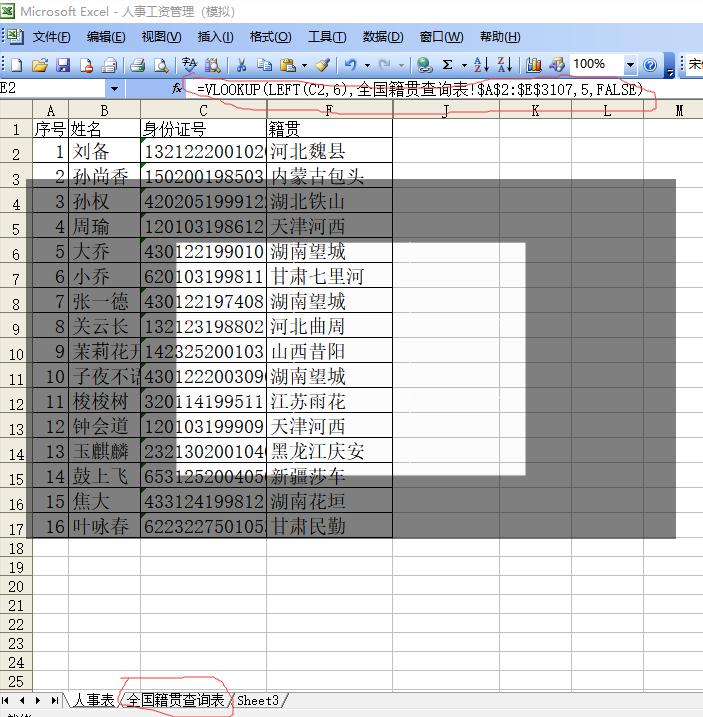Screen dimensions: 703x717
Task: Go to first sheet tab arrow
Action: (x=6, y=700)
